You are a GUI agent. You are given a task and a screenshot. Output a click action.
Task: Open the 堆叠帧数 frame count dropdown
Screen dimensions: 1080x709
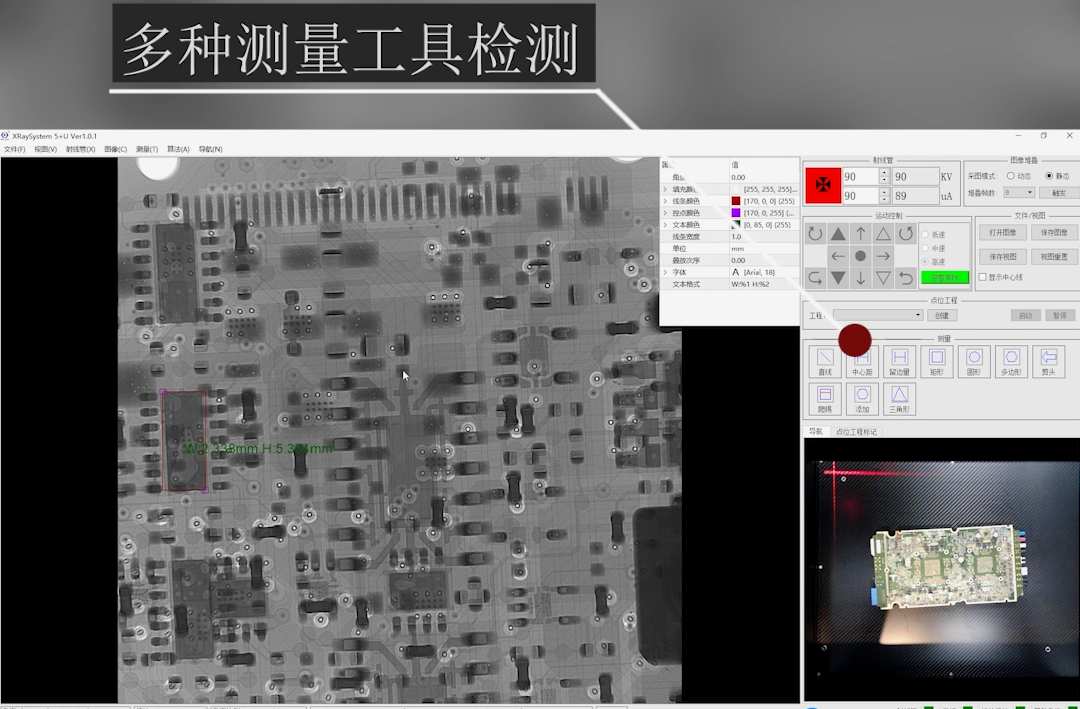pyautogui.click(x=1019, y=192)
